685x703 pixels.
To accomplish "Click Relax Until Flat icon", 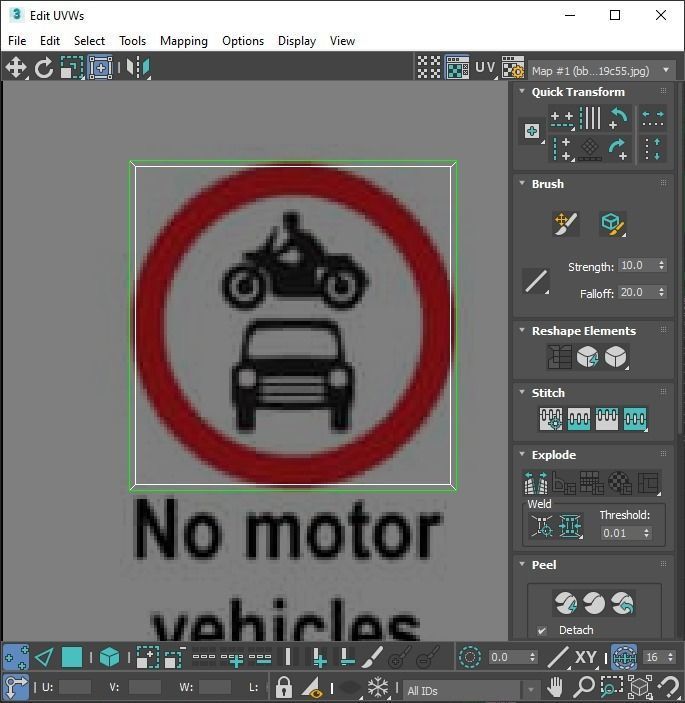I will tap(587, 357).
